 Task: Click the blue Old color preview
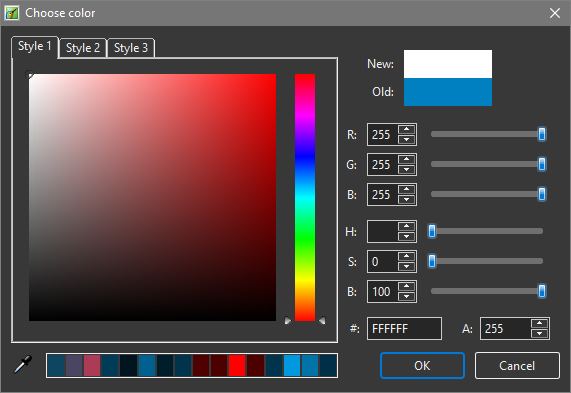pyautogui.click(x=448, y=92)
